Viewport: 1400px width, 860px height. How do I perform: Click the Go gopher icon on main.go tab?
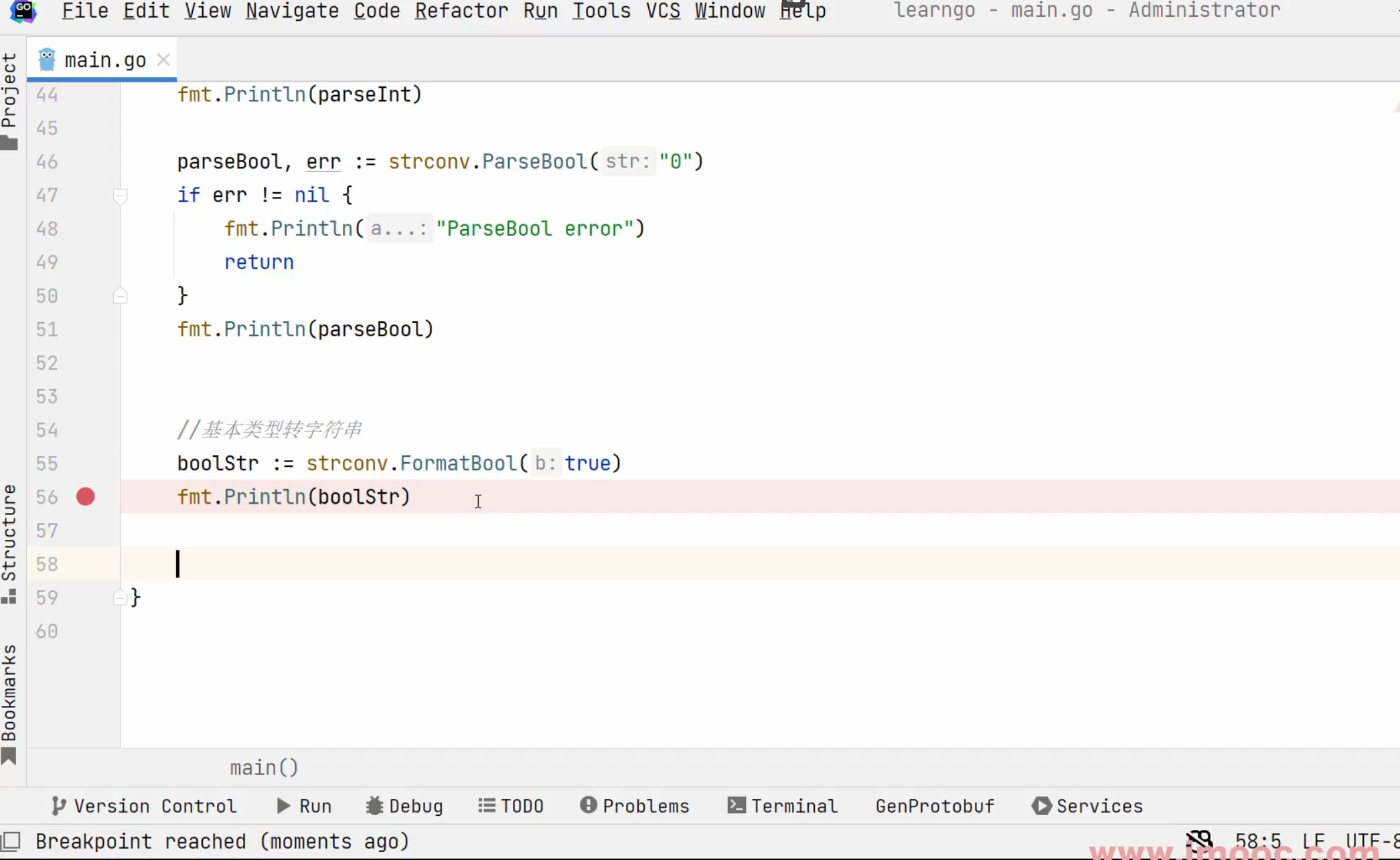[x=47, y=60]
